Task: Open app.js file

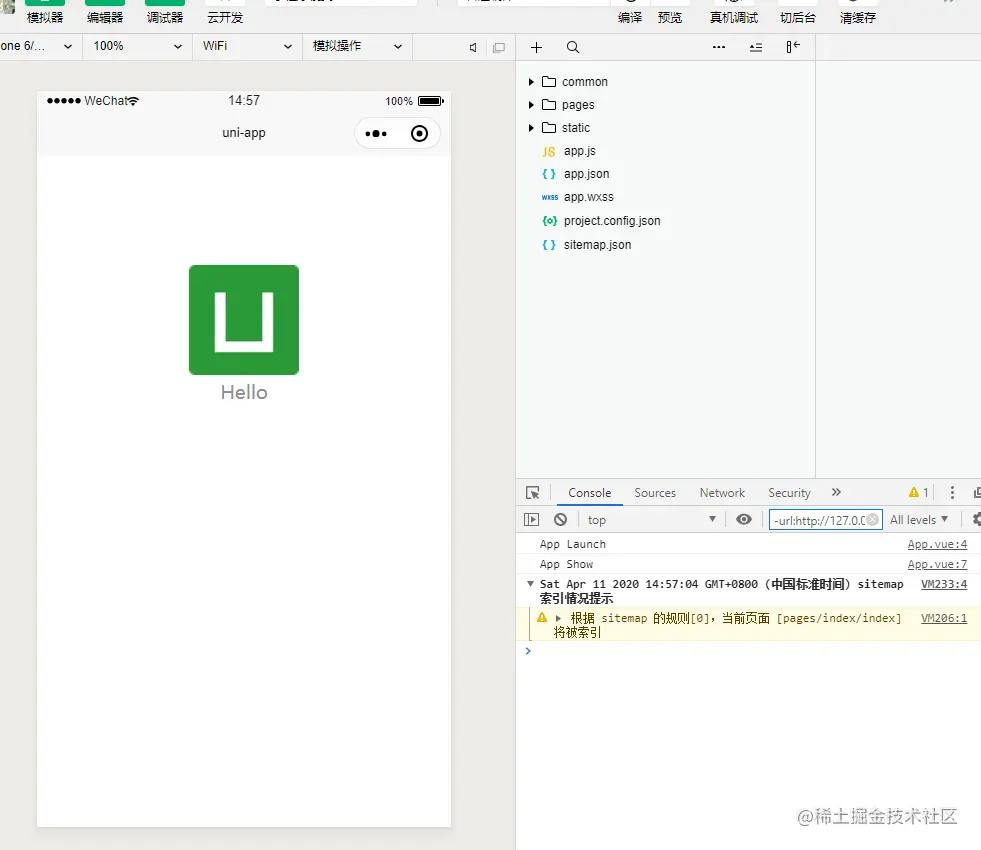Action: click(x=579, y=151)
